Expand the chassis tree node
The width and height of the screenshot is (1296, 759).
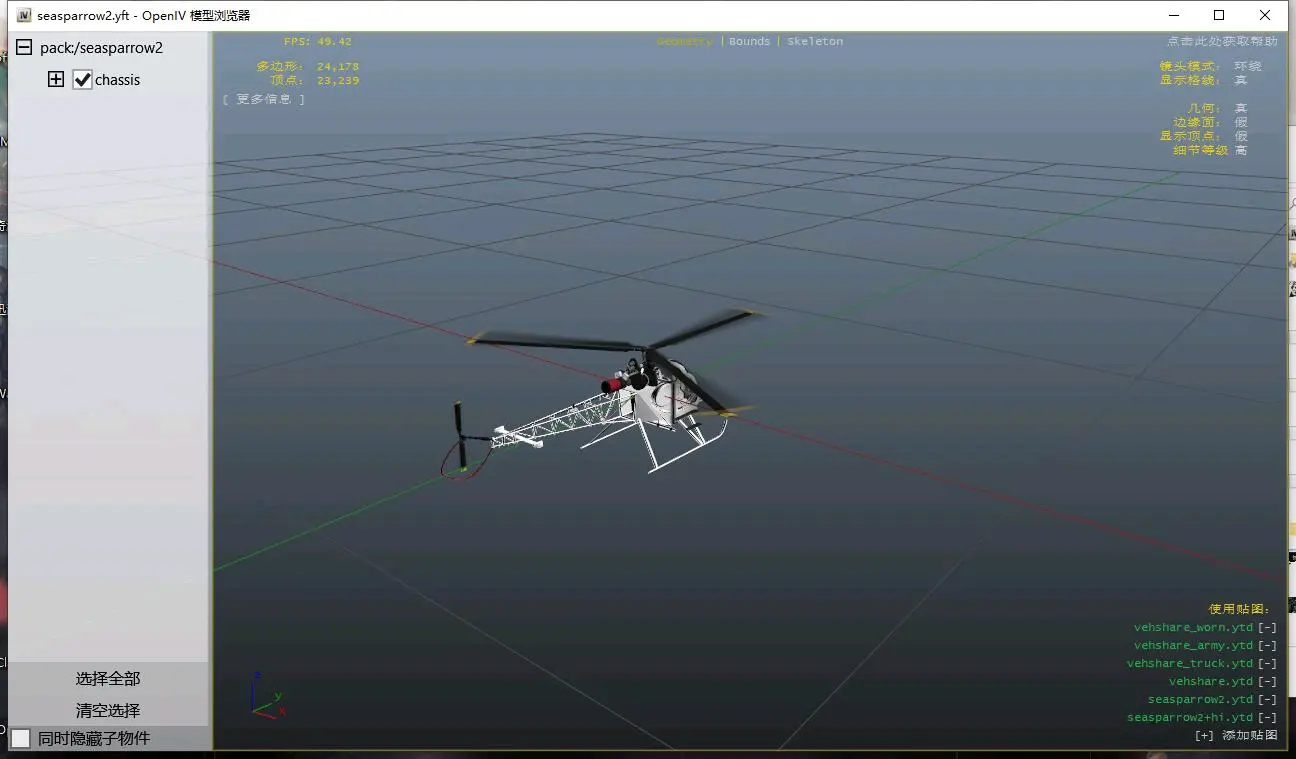click(x=56, y=80)
